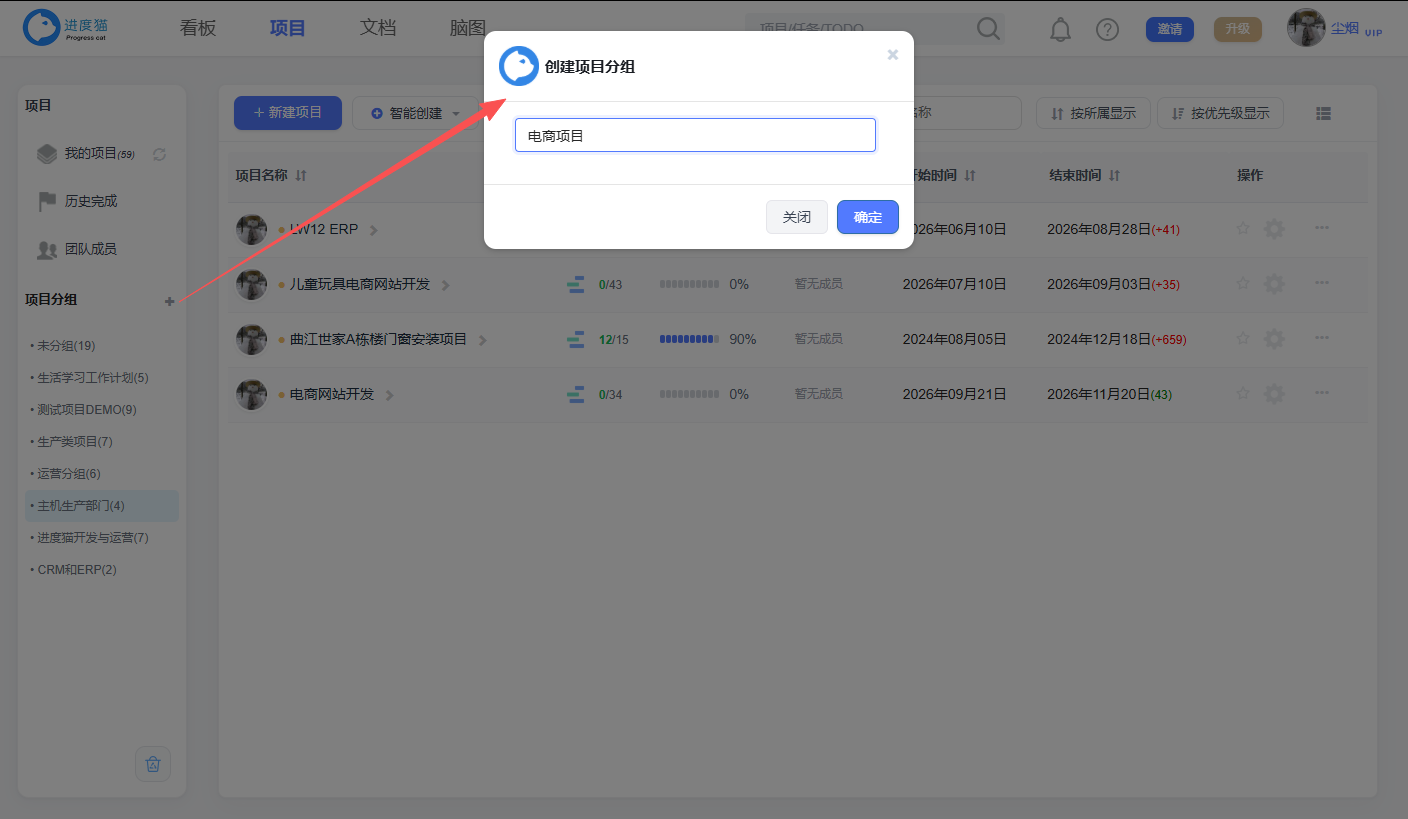1408x819 pixels.
Task: Confirm with the 确定 button
Action: tap(868, 217)
